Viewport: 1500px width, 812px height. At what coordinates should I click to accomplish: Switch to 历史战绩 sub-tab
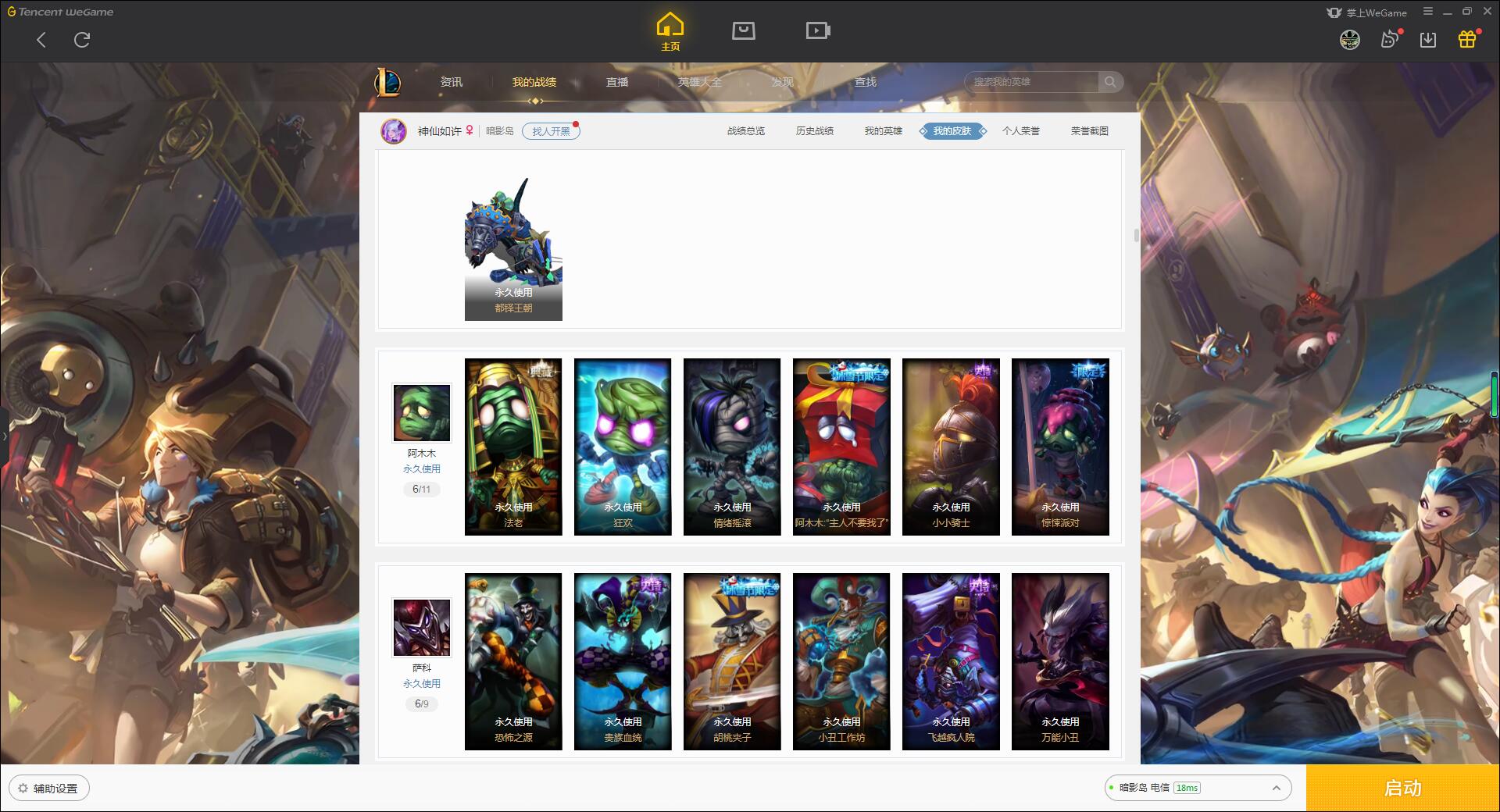coord(815,131)
